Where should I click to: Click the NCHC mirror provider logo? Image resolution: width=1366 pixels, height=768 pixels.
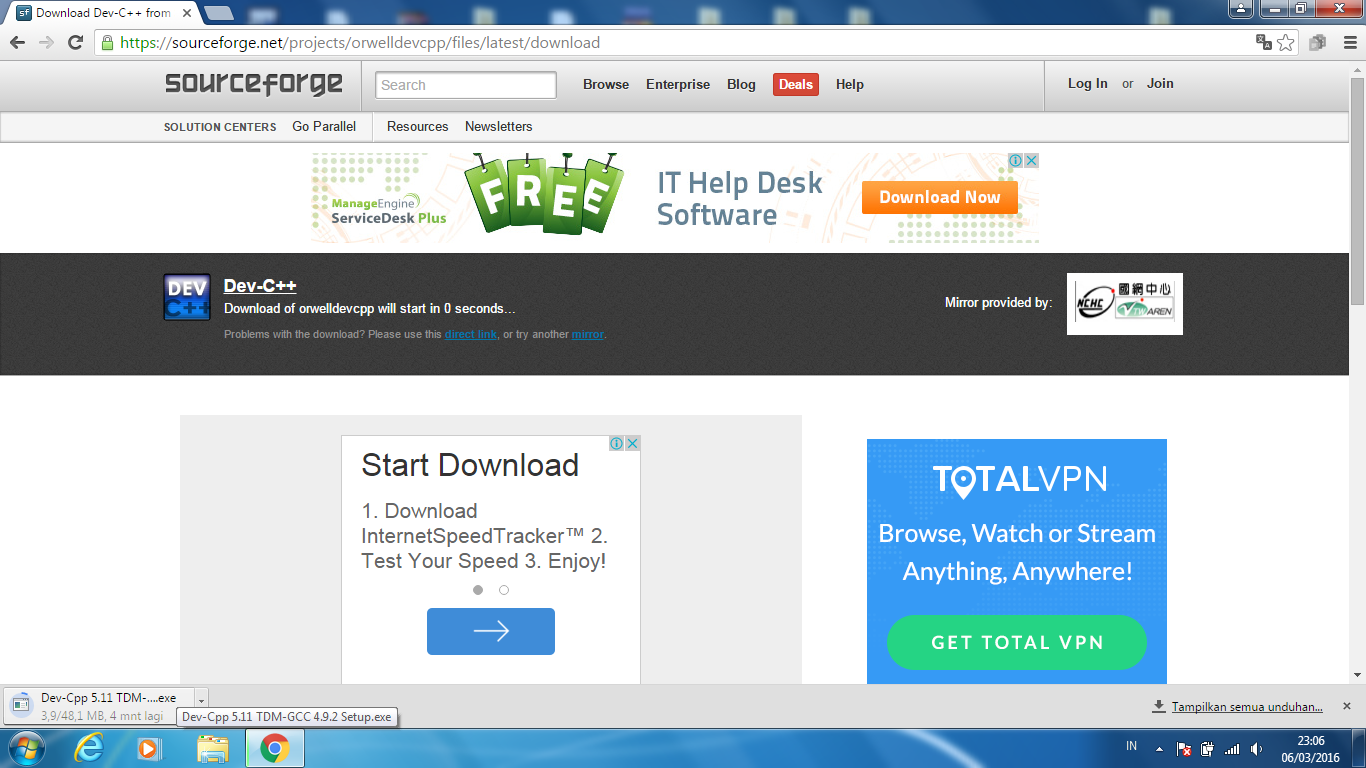click(1125, 304)
